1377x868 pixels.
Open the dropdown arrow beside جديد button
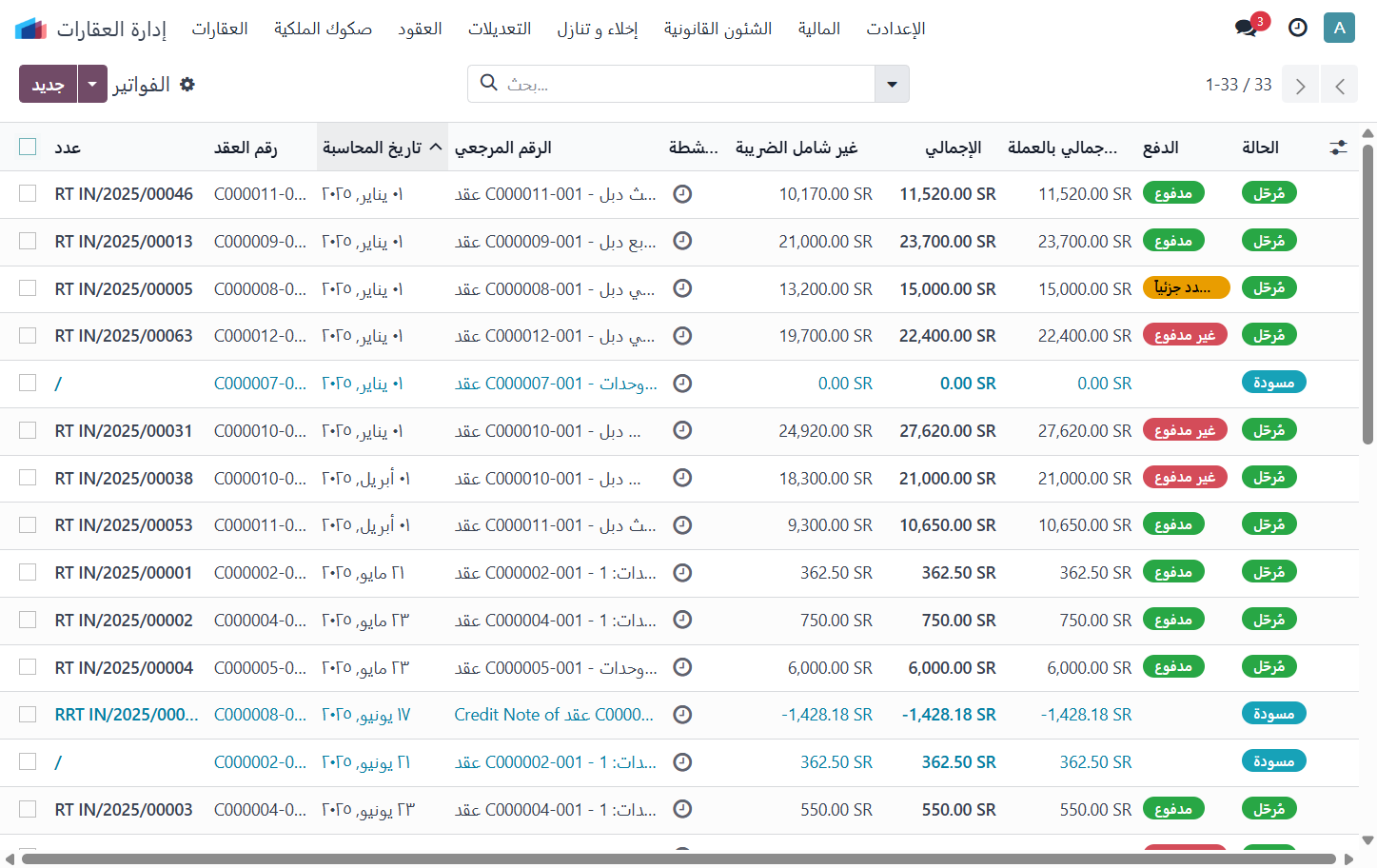click(92, 84)
